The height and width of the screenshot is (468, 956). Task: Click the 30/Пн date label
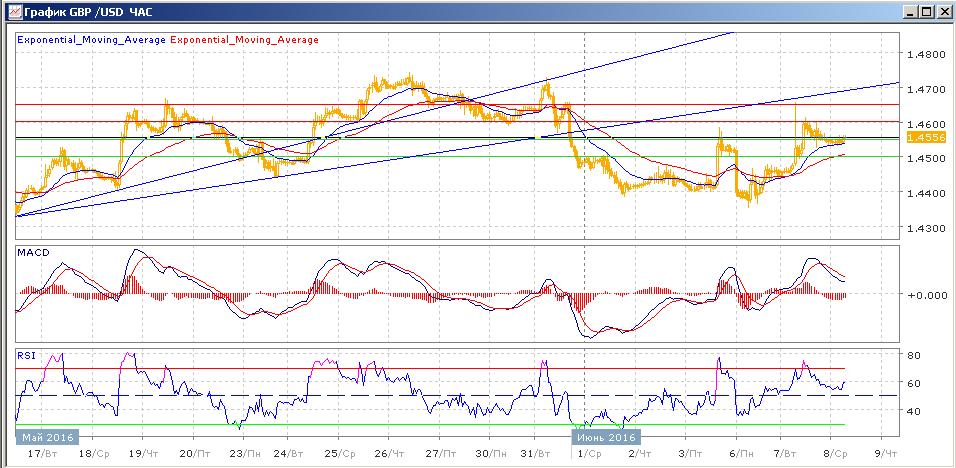point(491,454)
